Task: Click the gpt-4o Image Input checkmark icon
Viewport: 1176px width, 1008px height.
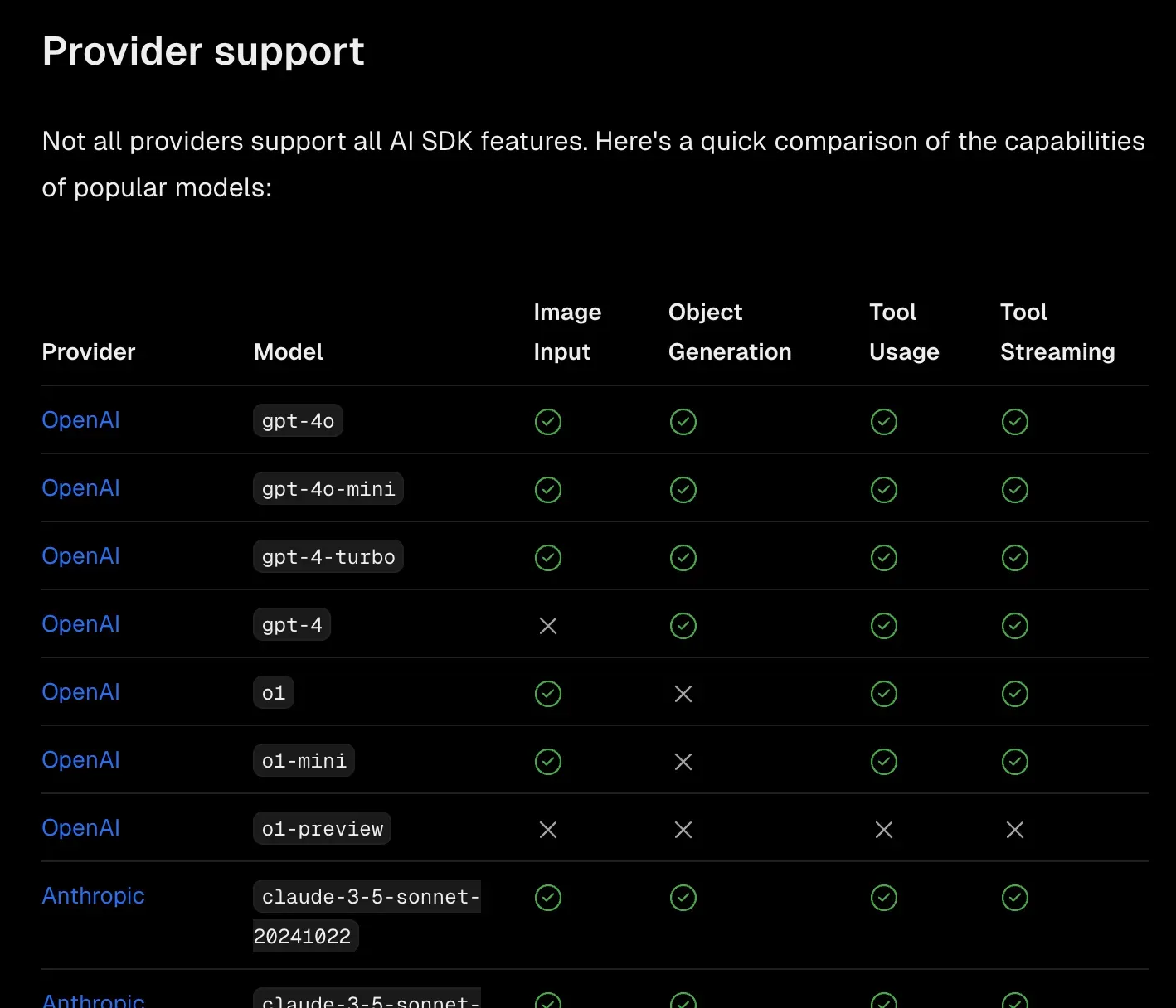Action: 548,422
